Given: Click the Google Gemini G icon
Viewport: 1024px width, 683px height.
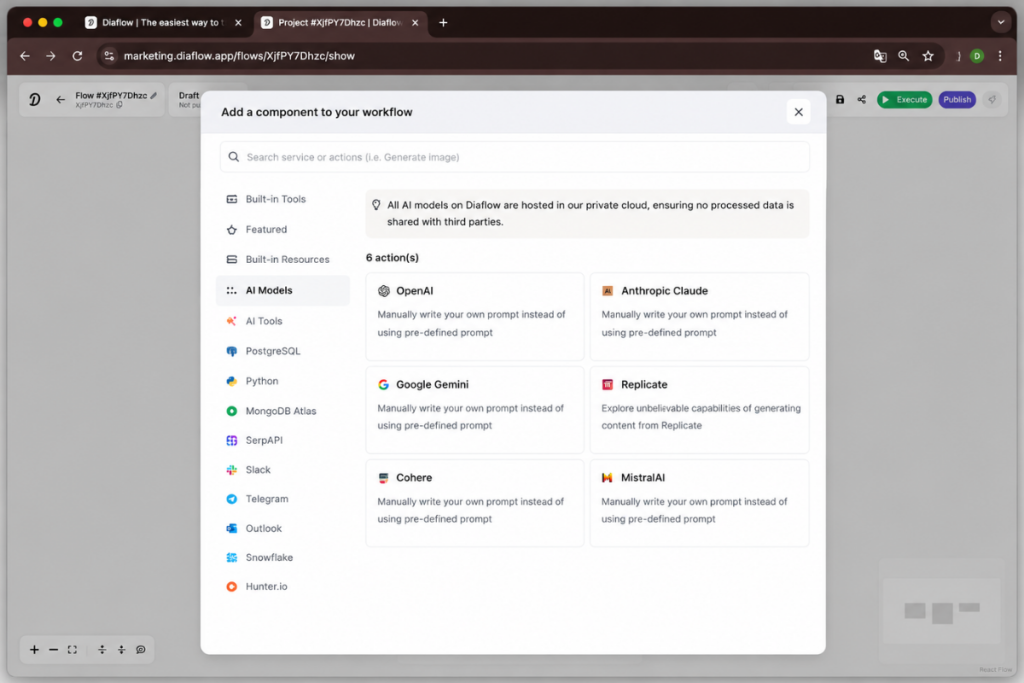Looking at the screenshot, I should (x=383, y=385).
